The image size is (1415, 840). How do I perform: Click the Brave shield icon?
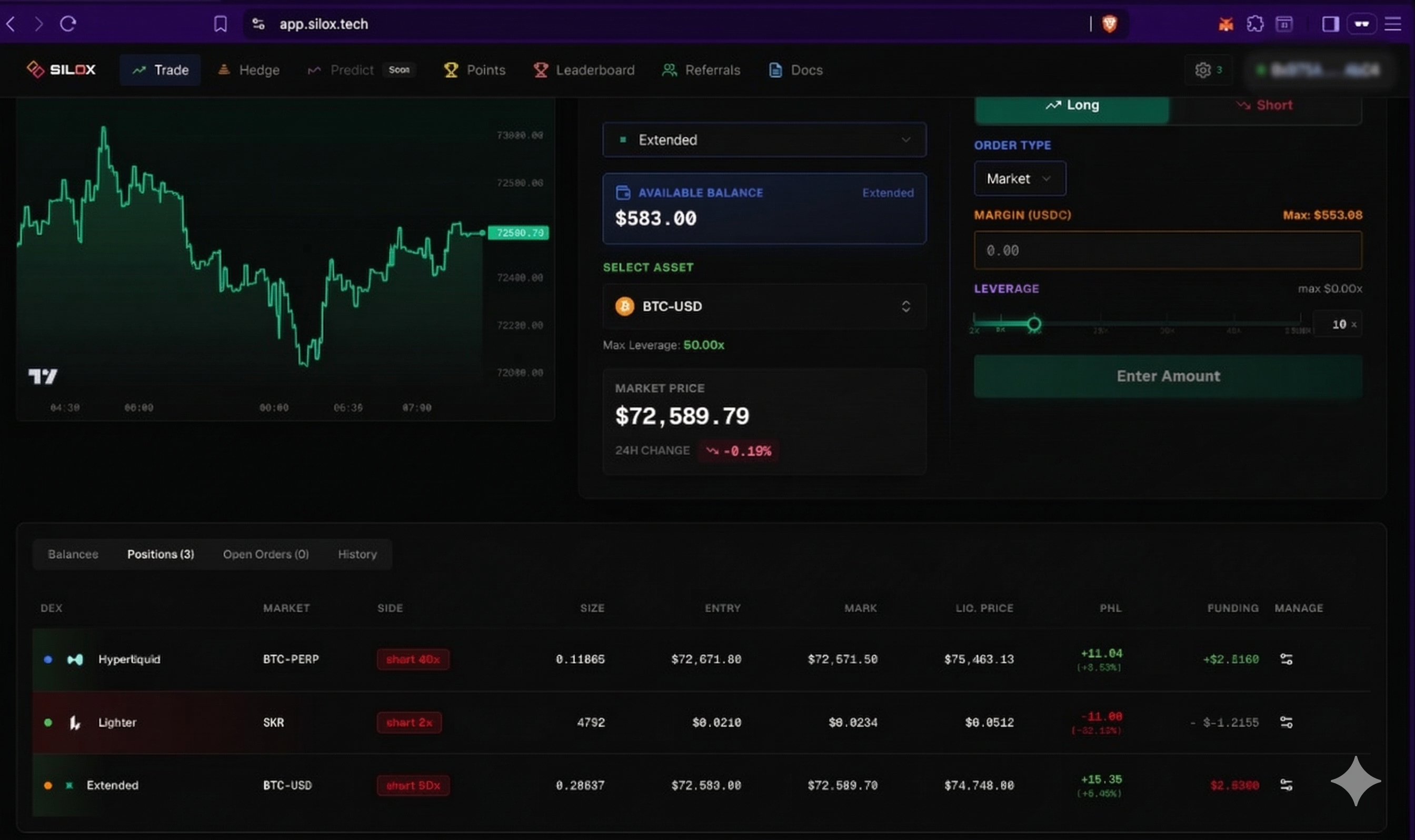1109,24
